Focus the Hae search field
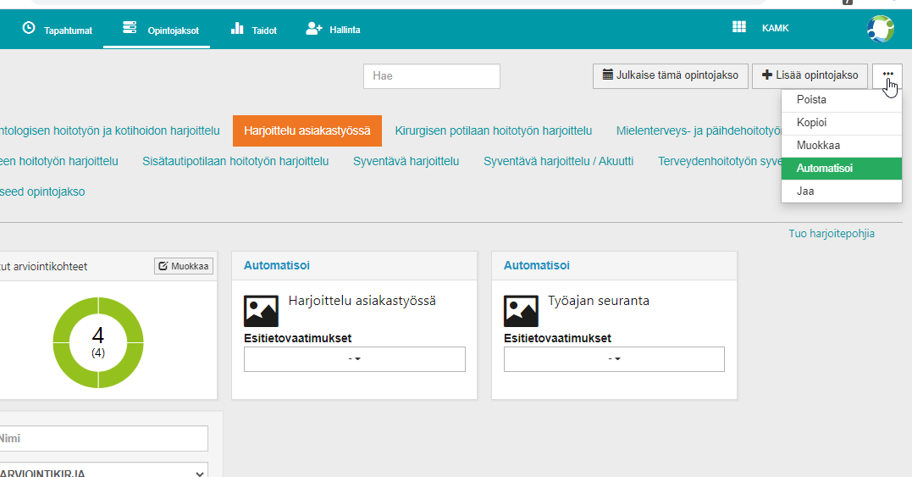The height and width of the screenshot is (477, 912). pos(431,76)
